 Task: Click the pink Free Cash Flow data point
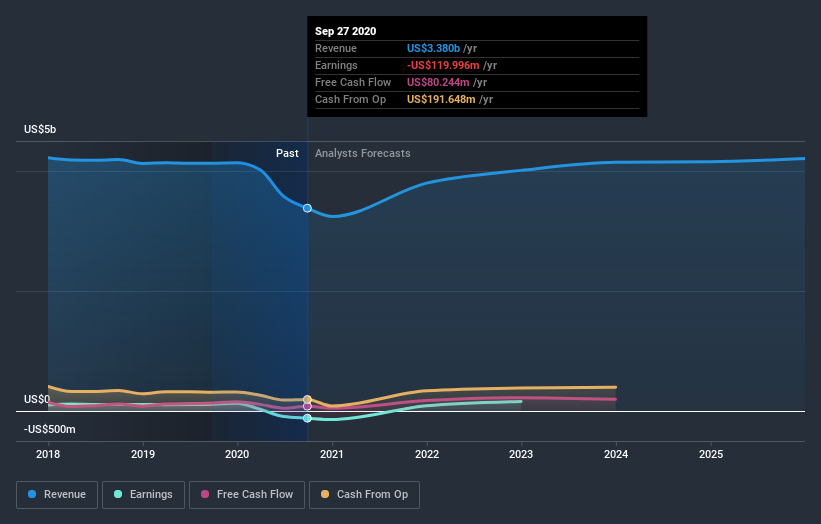[x=307, y=406]
